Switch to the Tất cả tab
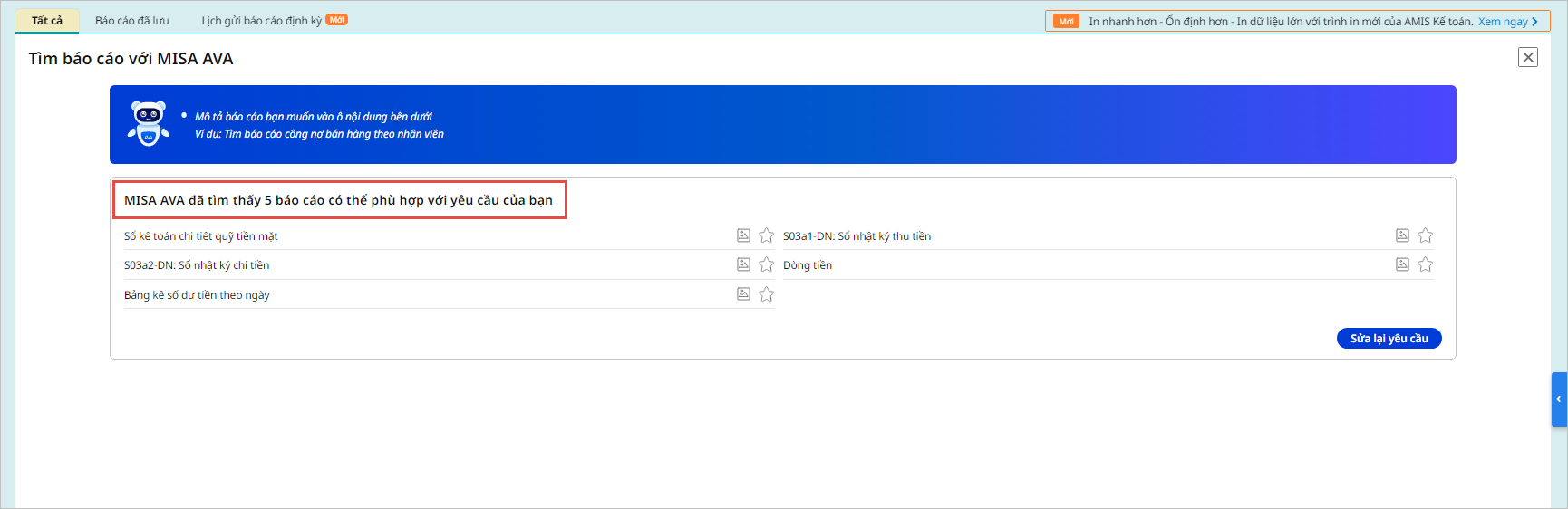Viewport: 1568px width, 509px height. pyautogui.click(x=47, y=21)
